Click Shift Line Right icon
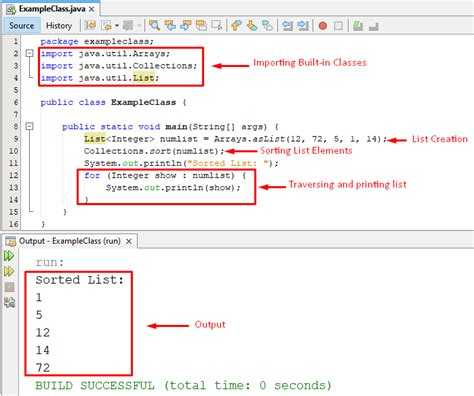The width and height of the screenshot is (474, 396). point(303,25)
